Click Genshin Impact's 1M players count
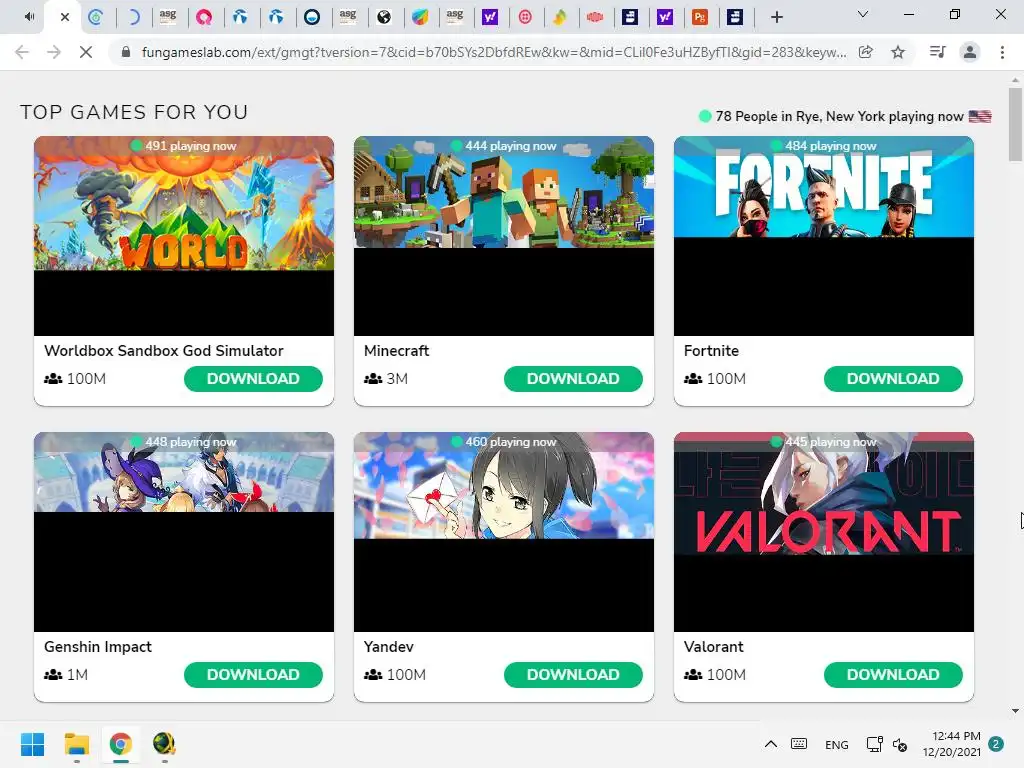The width and height of the screenshot is (1024, 768). click(x=77, y=675)
